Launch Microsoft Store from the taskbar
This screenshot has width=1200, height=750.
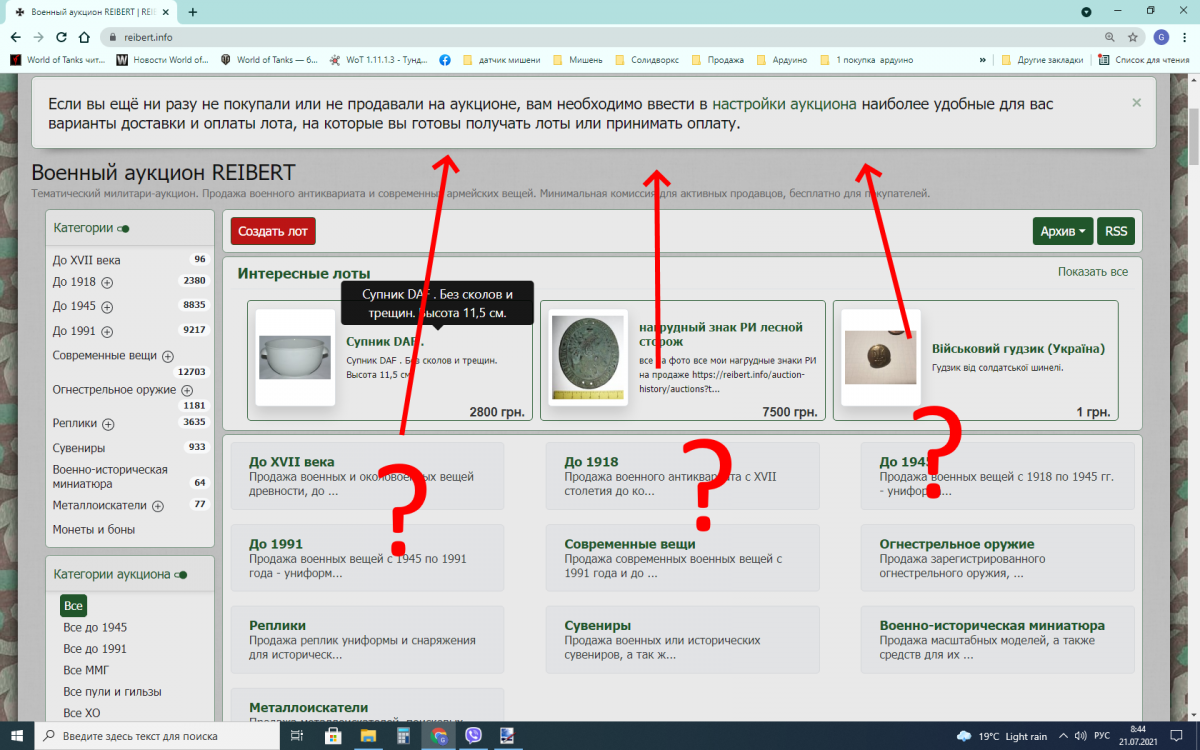click(x=333, y=735)
